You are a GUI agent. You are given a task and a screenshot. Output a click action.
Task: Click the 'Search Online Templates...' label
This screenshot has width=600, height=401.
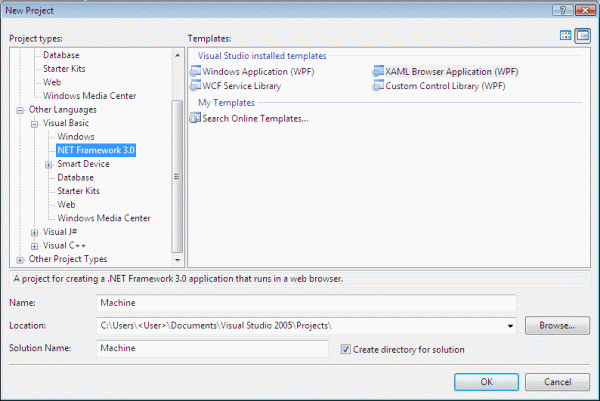pos(255,119)
